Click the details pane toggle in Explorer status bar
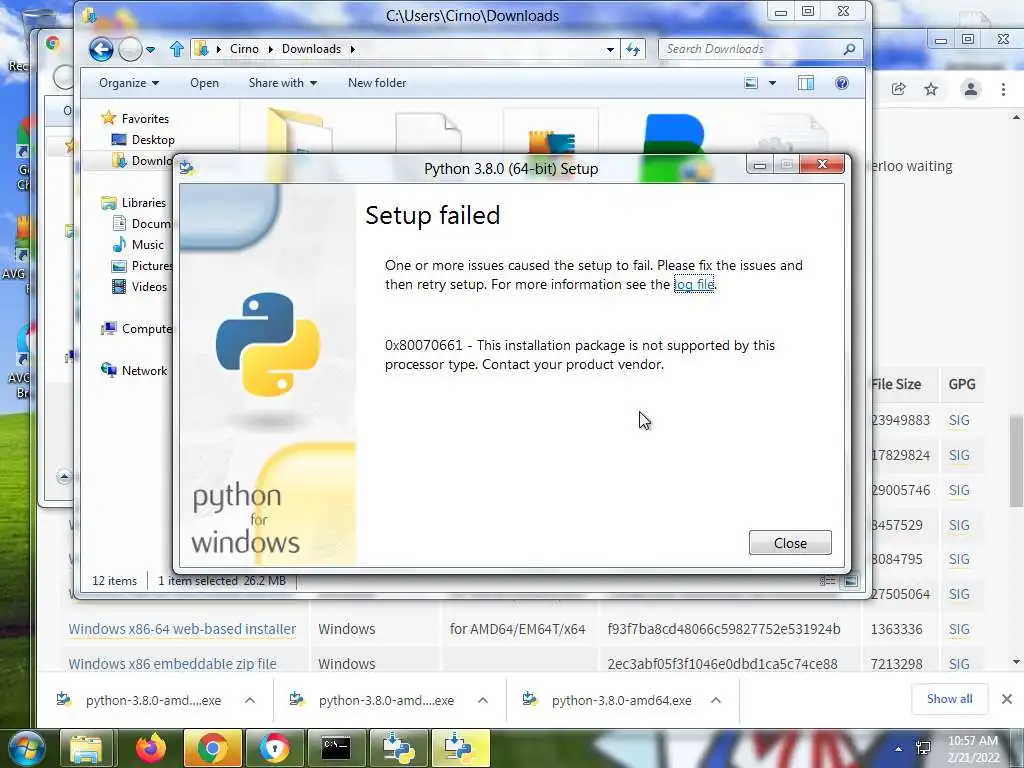The width and height of the screenshot is (1024, 768). click(827, 581)
